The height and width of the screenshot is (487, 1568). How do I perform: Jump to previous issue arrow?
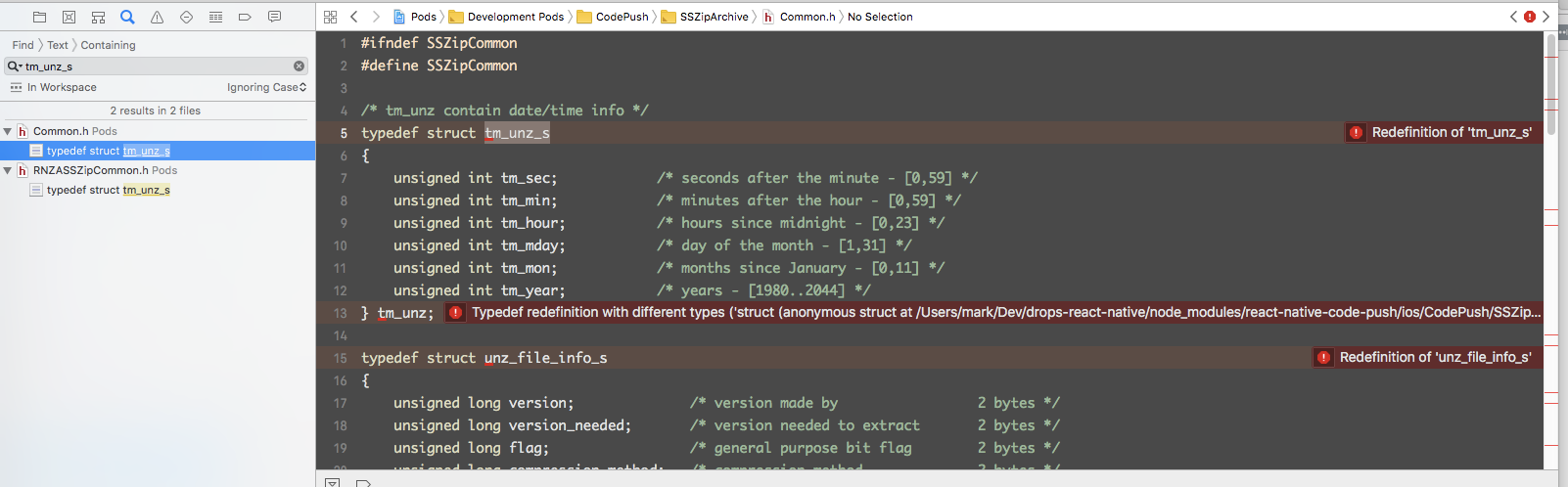click(x=1513, y=17)
